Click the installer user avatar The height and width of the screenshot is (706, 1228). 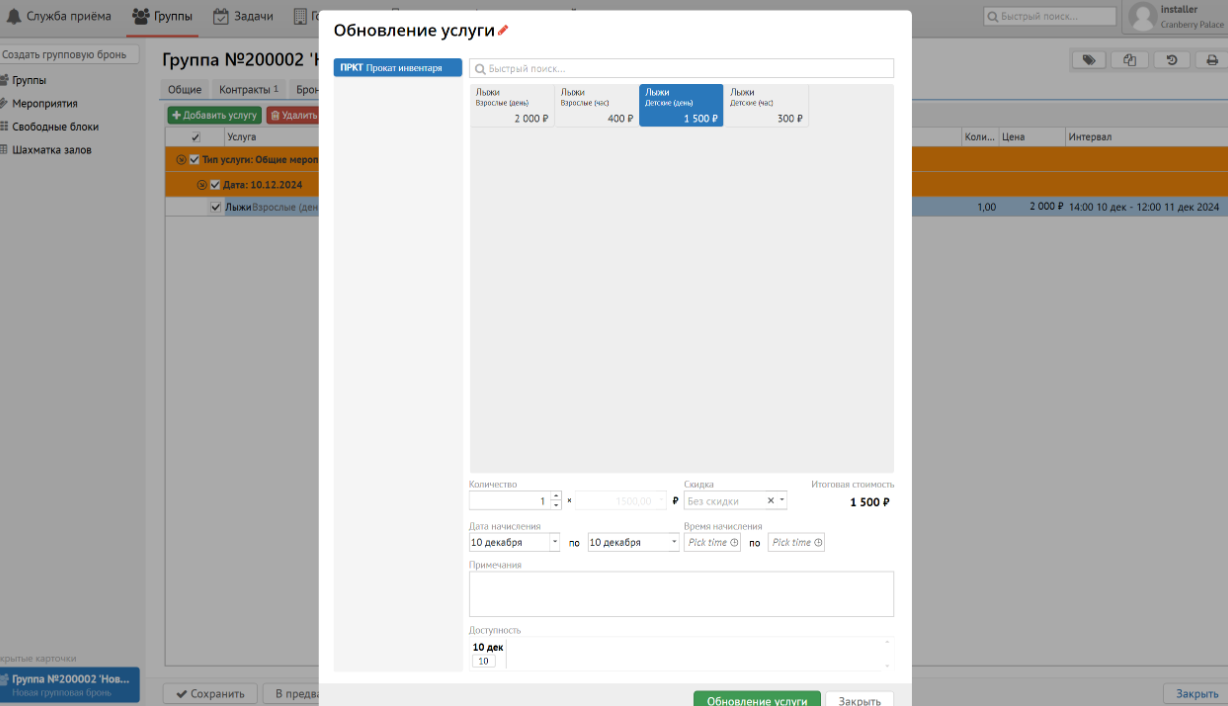[x=1142, y=16]
